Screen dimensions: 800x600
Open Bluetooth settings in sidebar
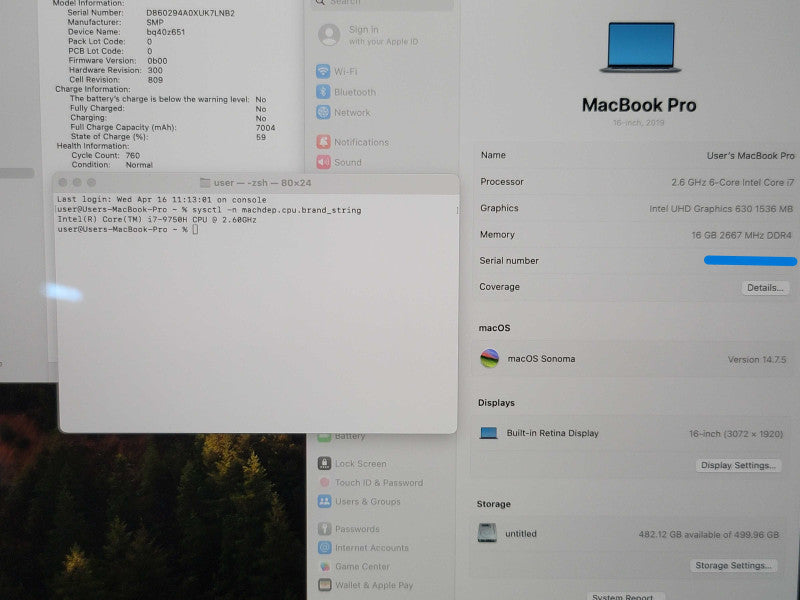[346, 92]
